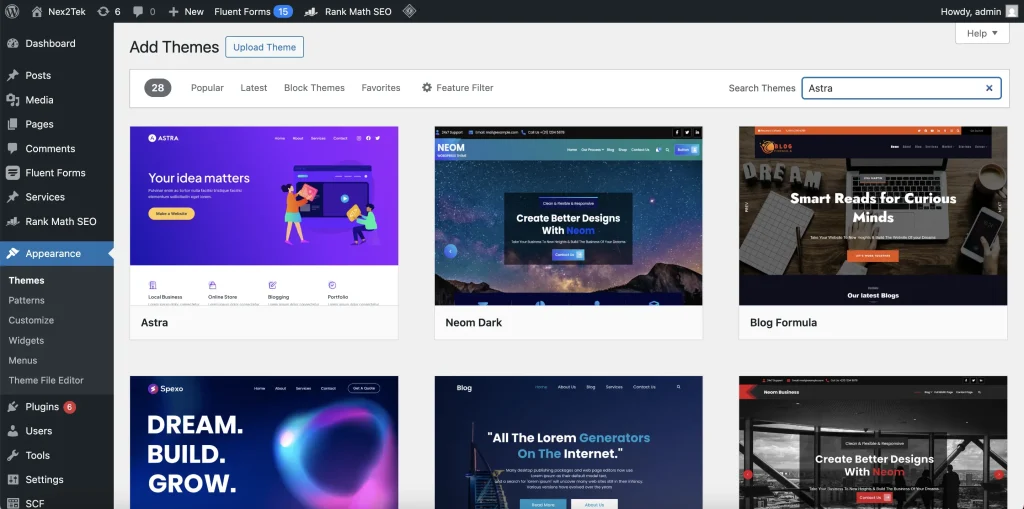This screenshot has height=509, width=1024.
Task: Click the Pages icon in sidebar
Action: pyautogui.click(x=12, y=124)
